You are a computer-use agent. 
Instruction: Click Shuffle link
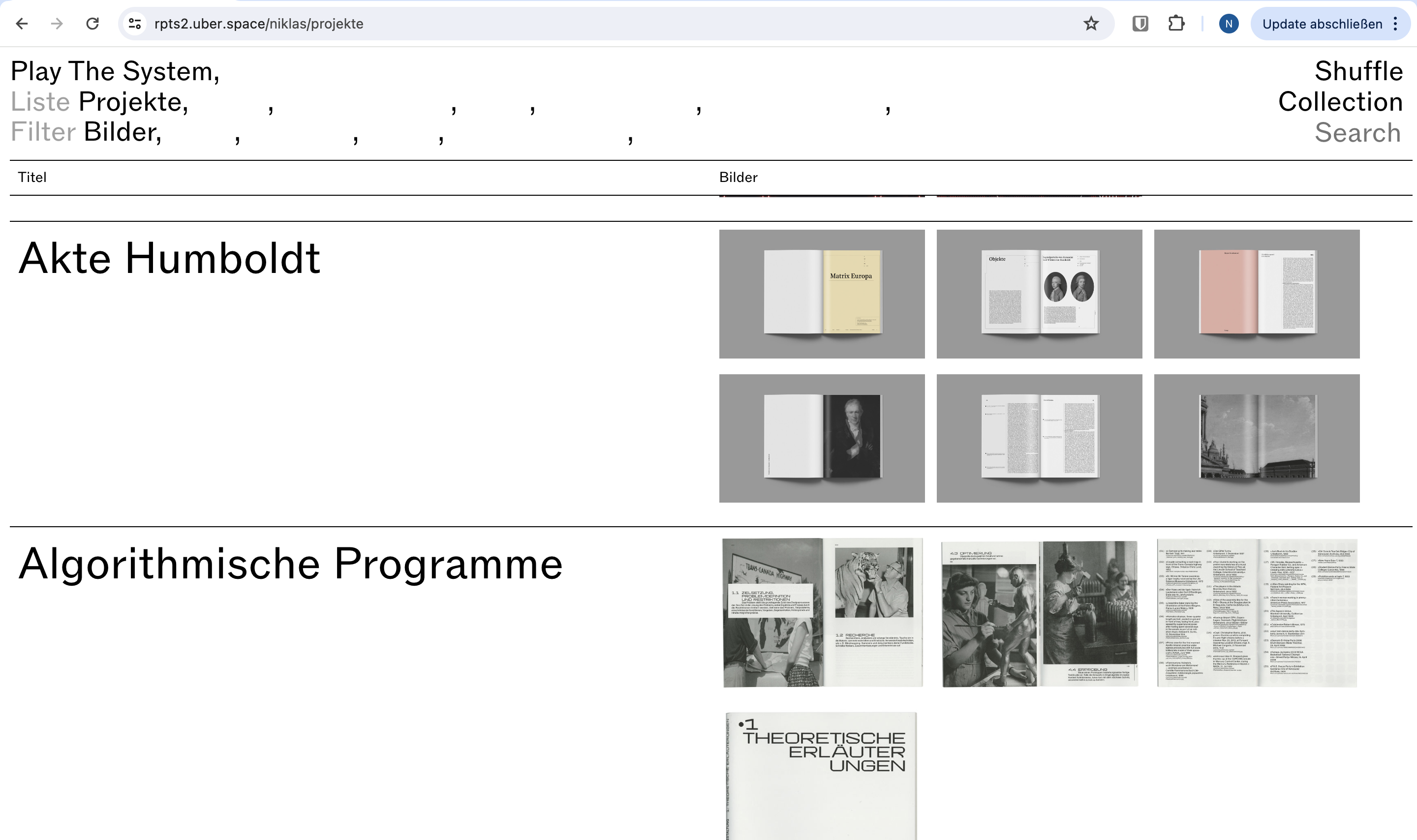(x=1358, y=71)
